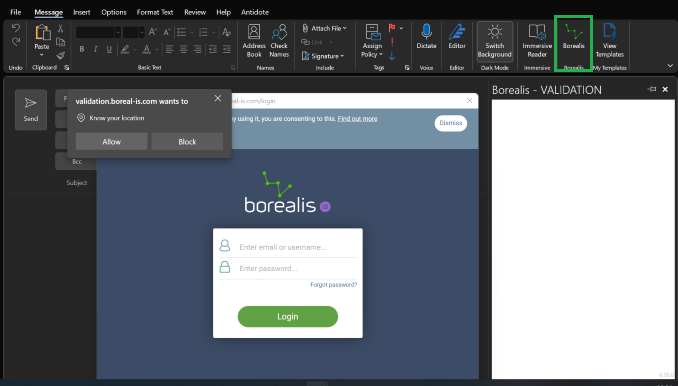
Task: Open the Address Book
Action: tap(254, 41)
